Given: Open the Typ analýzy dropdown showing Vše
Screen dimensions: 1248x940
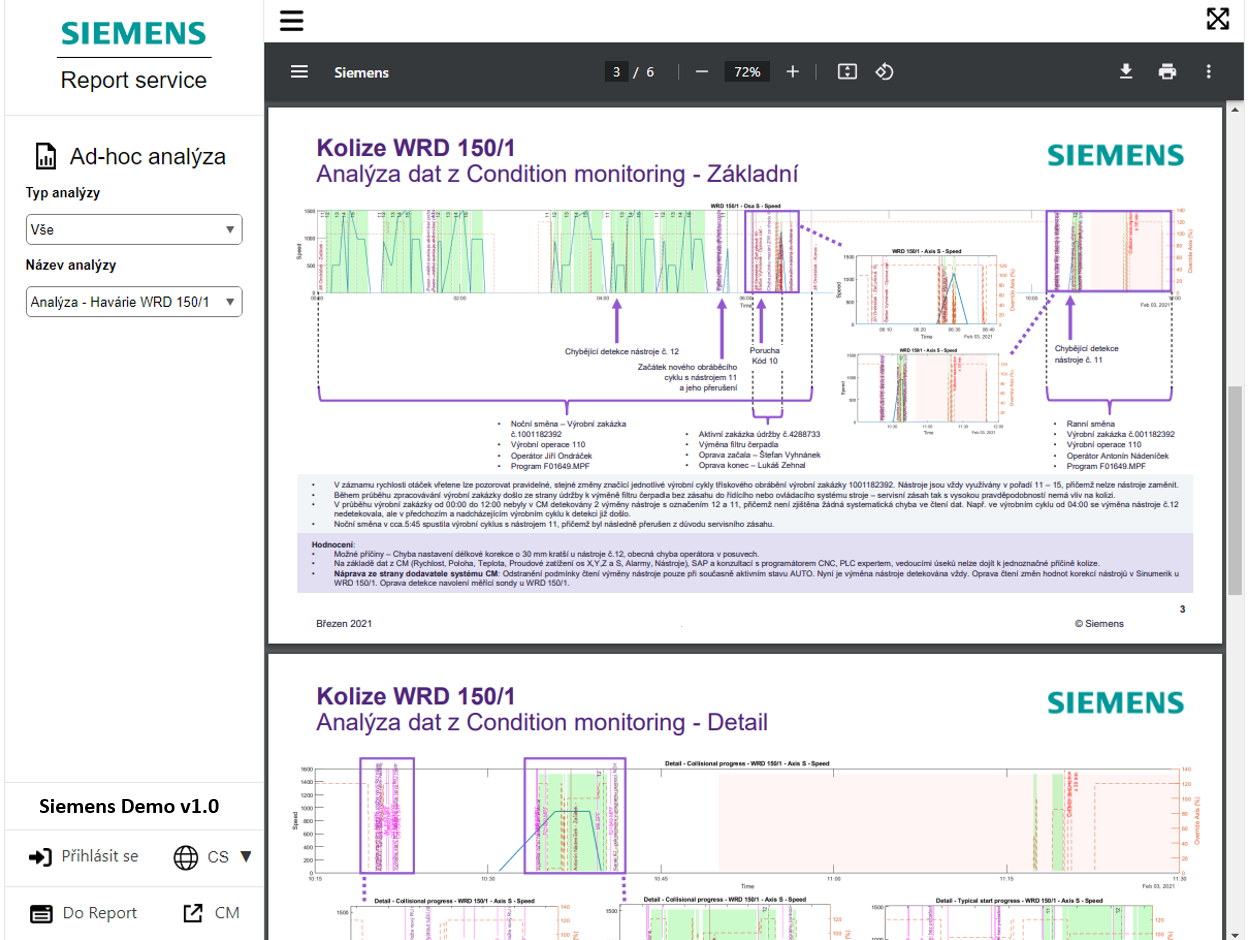Looking at the screenshot, I should click(x=134, y=229).
